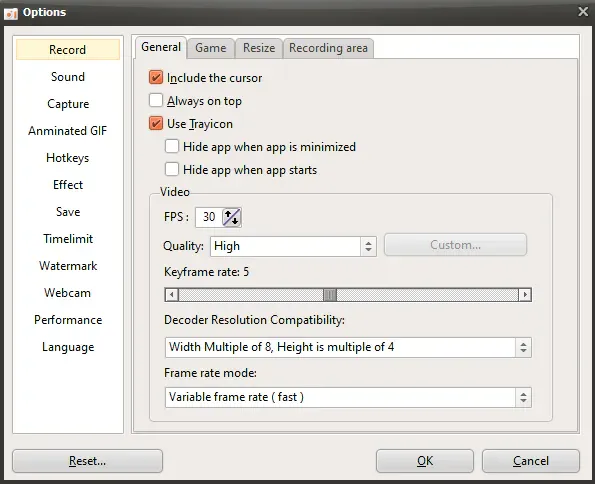Click the Custom... quality button
595x484 pixels.
455,245
